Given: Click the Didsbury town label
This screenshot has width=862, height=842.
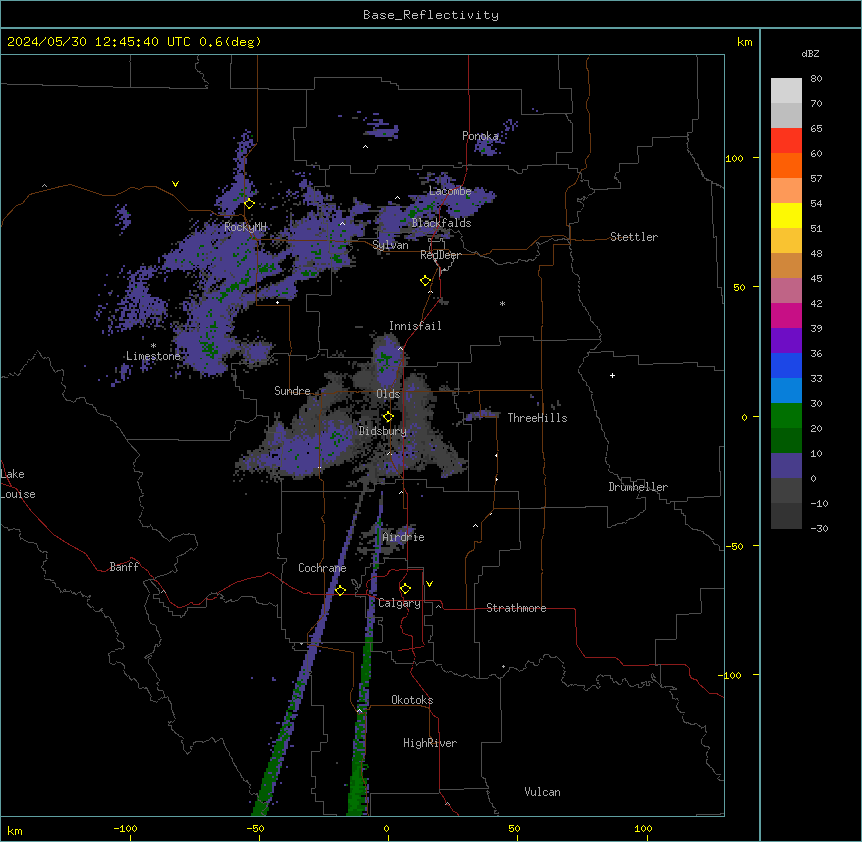Looking at the screenshot, I should coord(383,431).
